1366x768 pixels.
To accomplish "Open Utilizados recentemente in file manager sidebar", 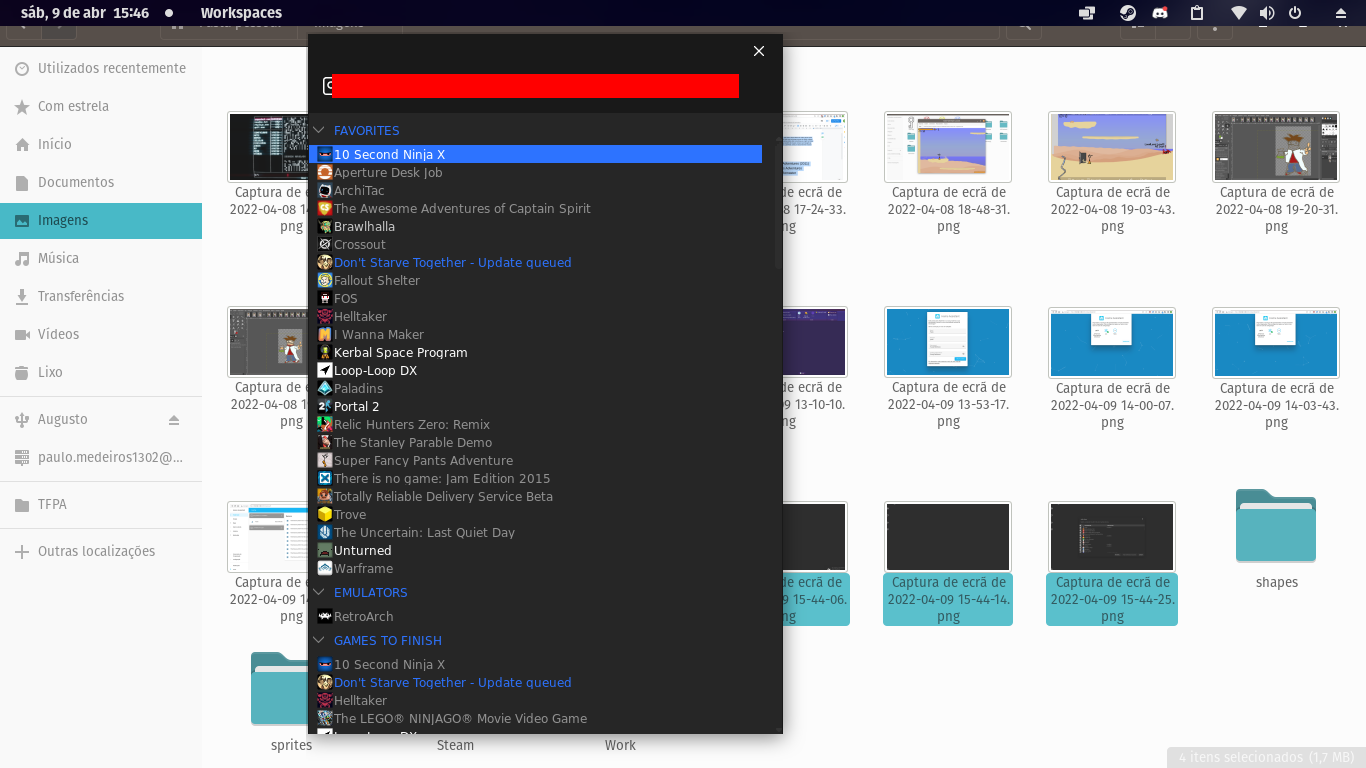I will [101, 68].
